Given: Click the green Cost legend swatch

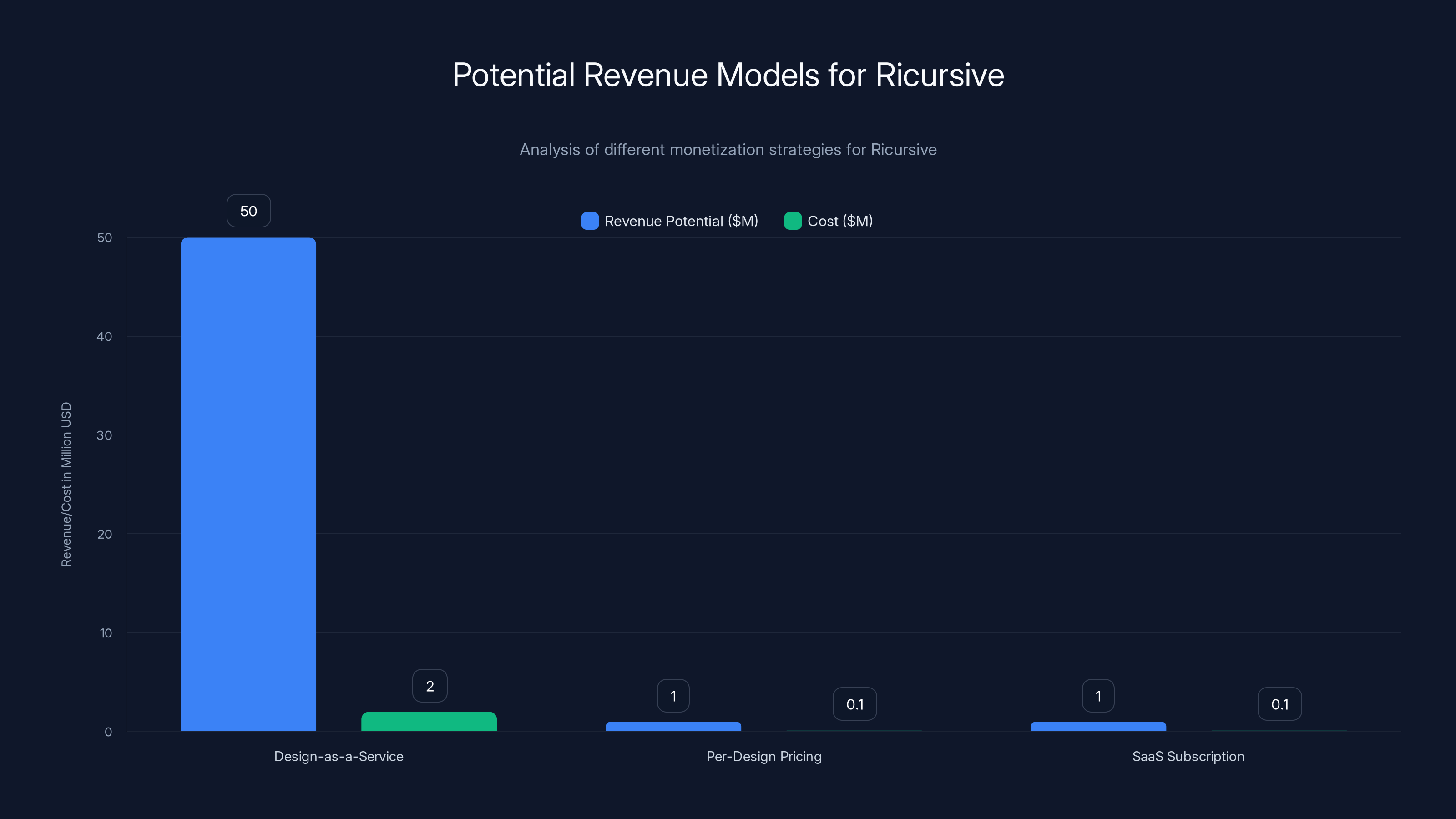Looking at the screenshot, I should (x=793, y=221).
